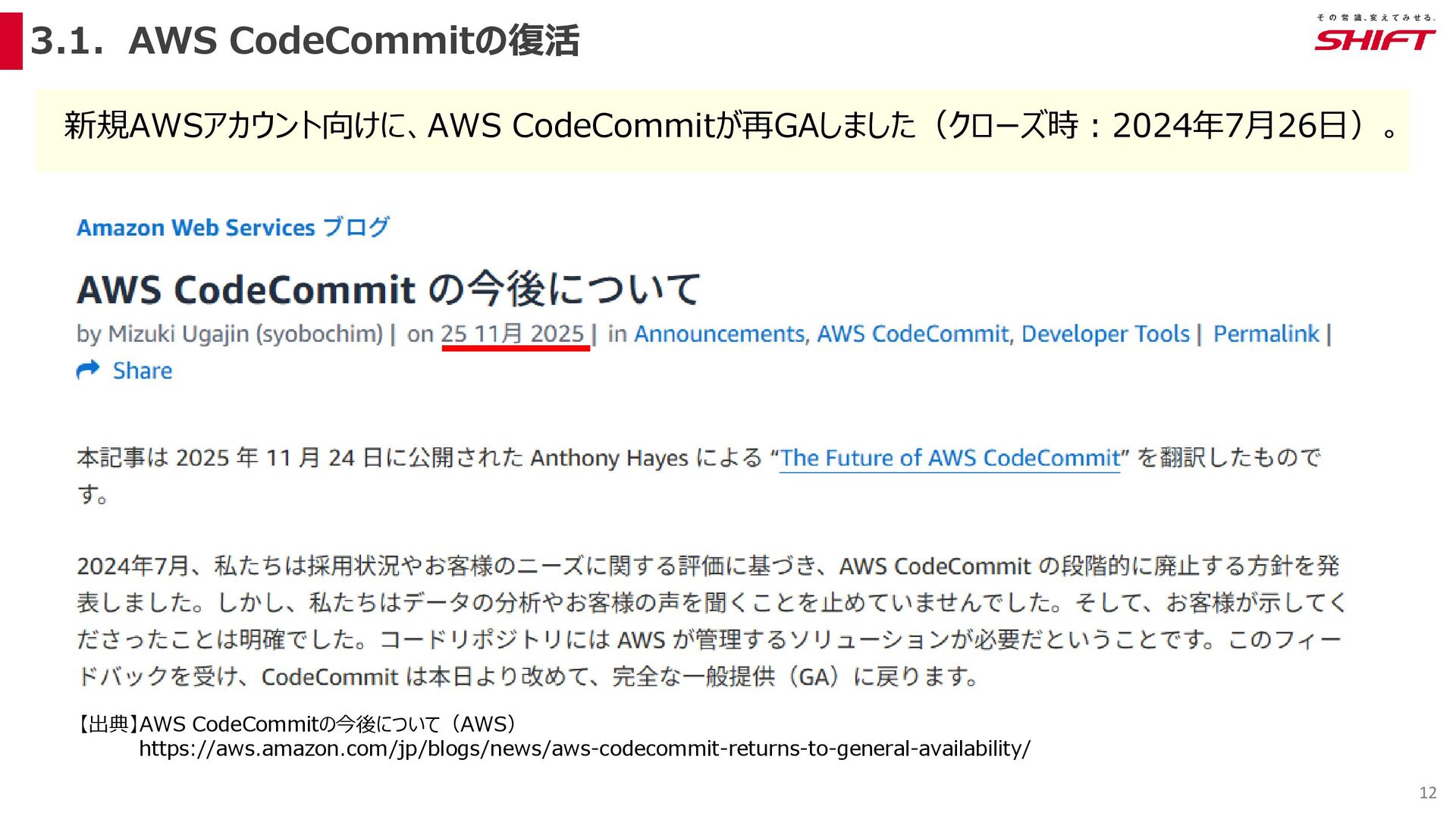Open the Developer Tools category link
Viewport: 1456px width, 819px height.
point(1105,334)
